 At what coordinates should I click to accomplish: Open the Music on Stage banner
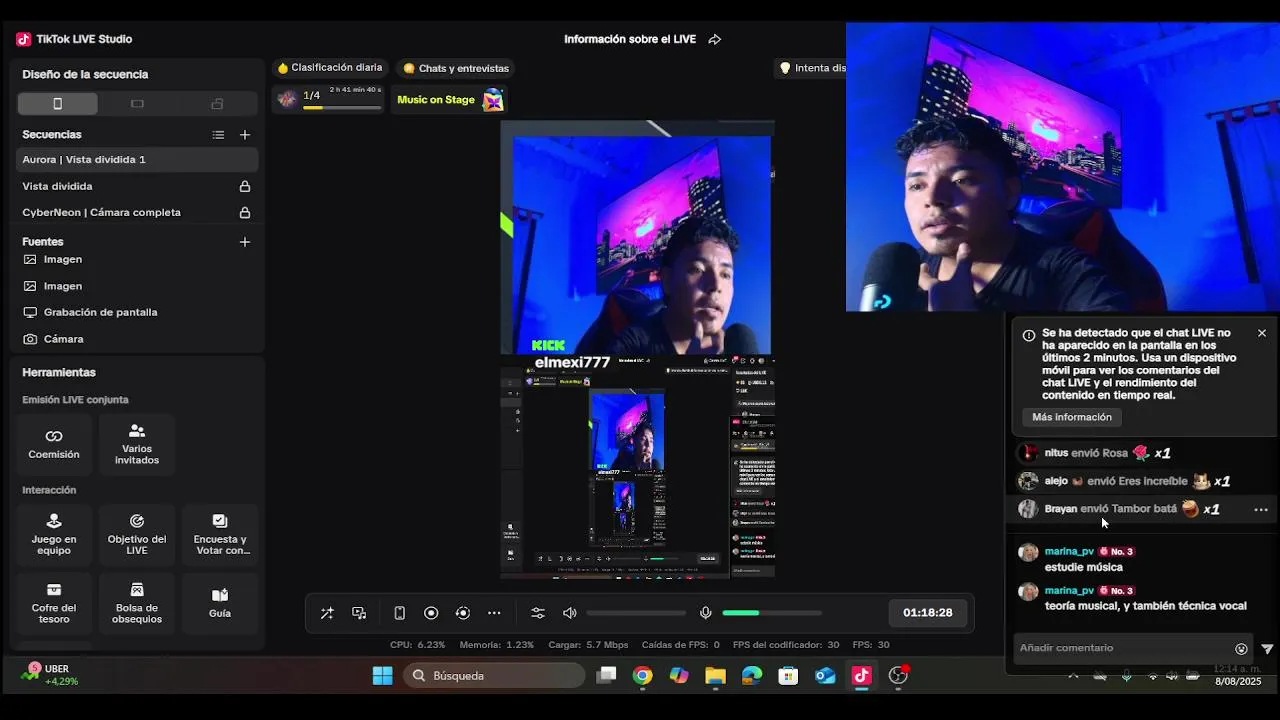click(x=449, y=99)
